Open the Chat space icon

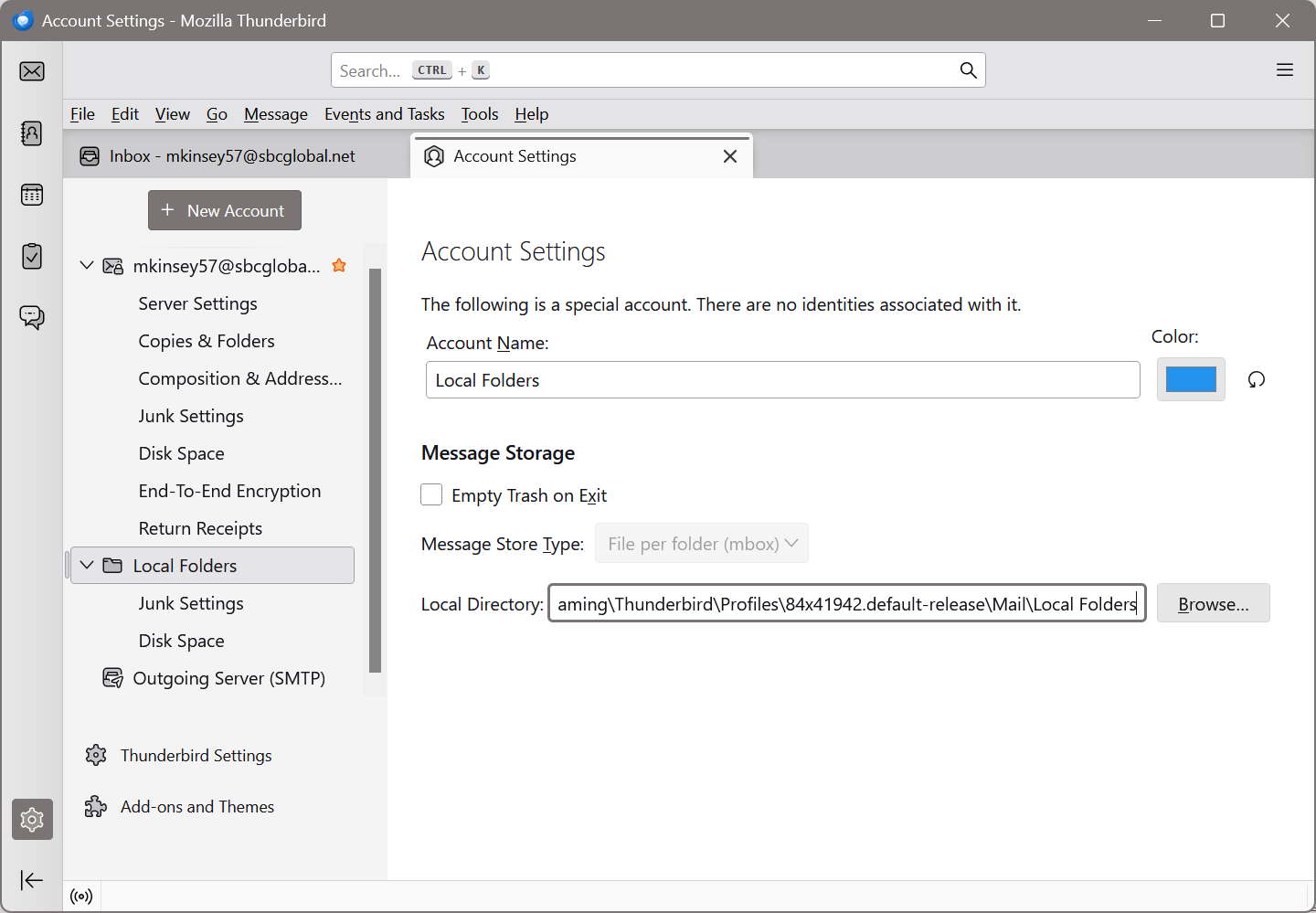click(32, 317)
